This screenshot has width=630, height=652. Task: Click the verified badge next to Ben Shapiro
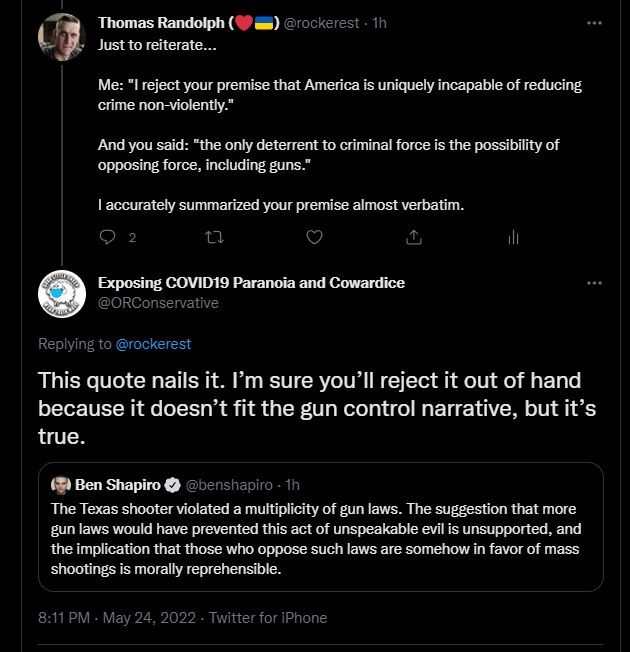click(173, 485)
